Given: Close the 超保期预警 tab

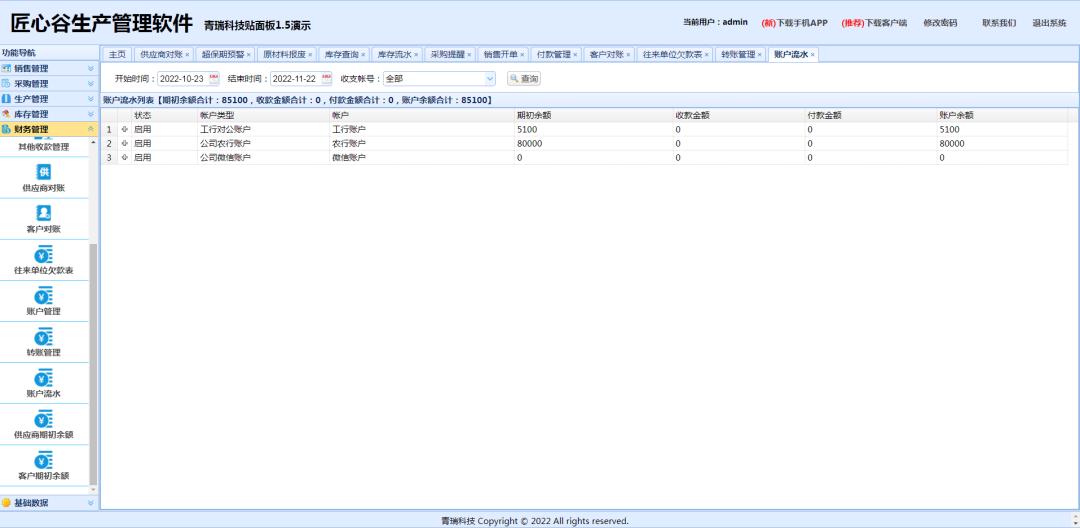Looking at the screenshot, I should coord(249,54).
